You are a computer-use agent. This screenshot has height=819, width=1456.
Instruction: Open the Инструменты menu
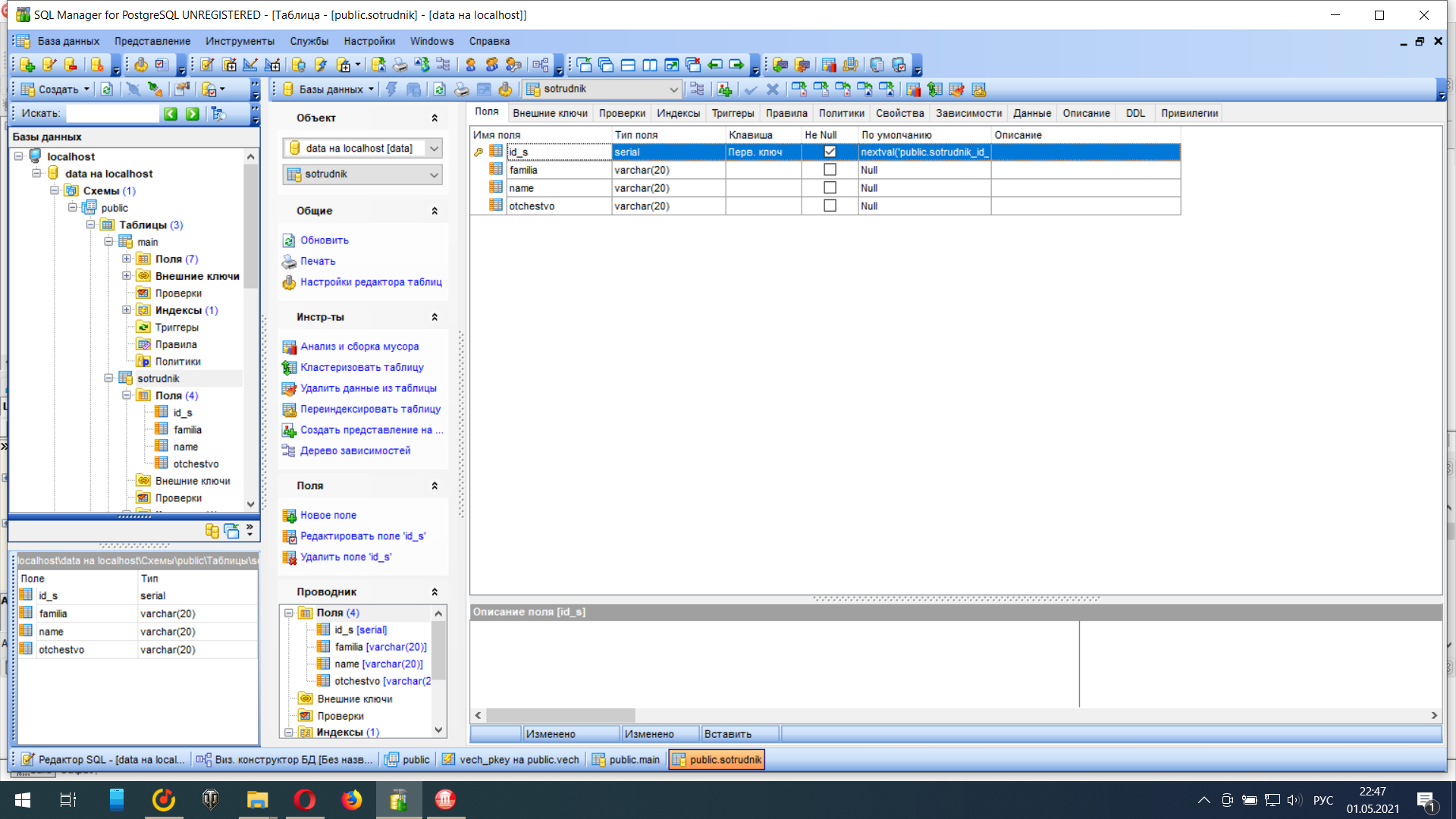click(240, 41)
